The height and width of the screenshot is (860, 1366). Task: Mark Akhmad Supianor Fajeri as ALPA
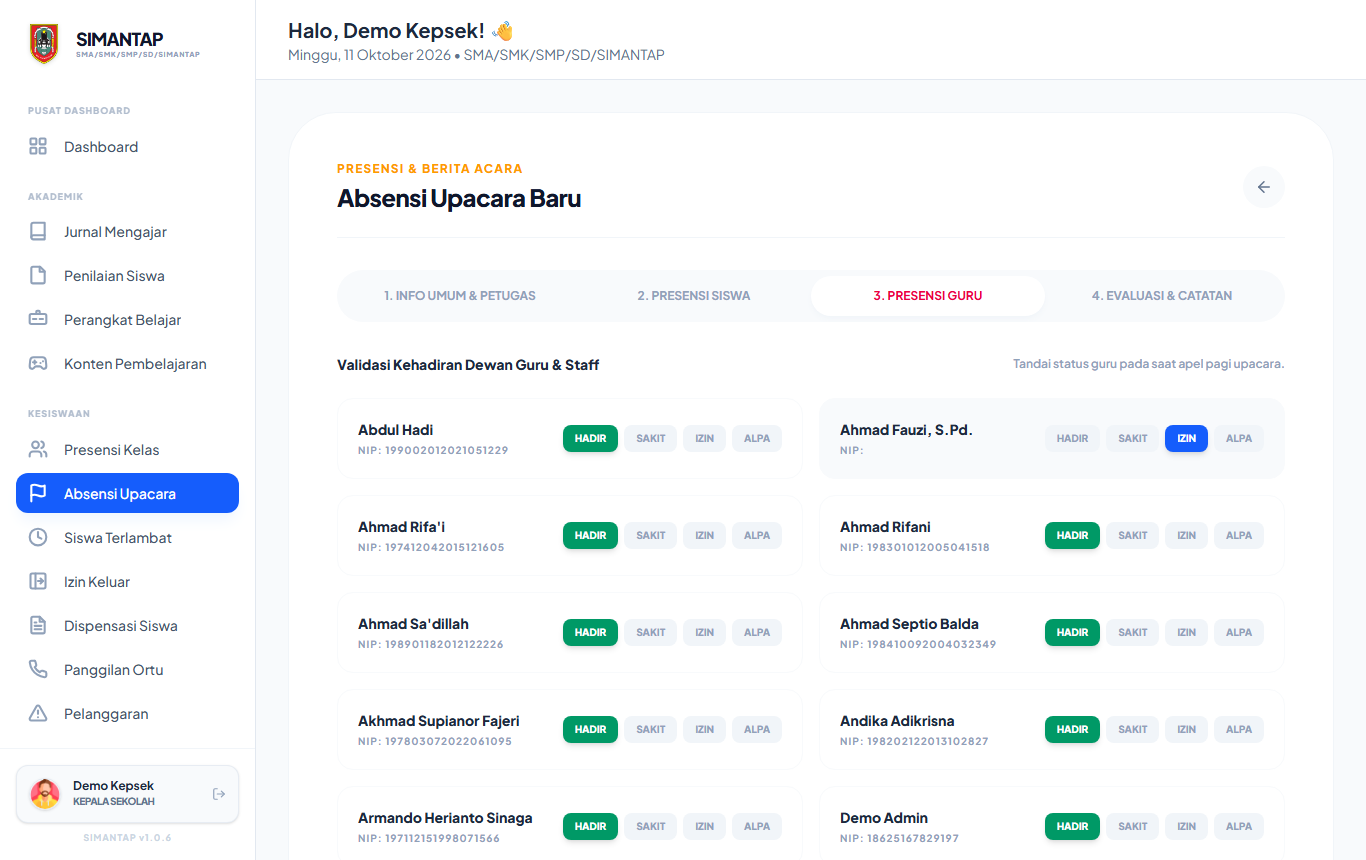tap(757, 730)
